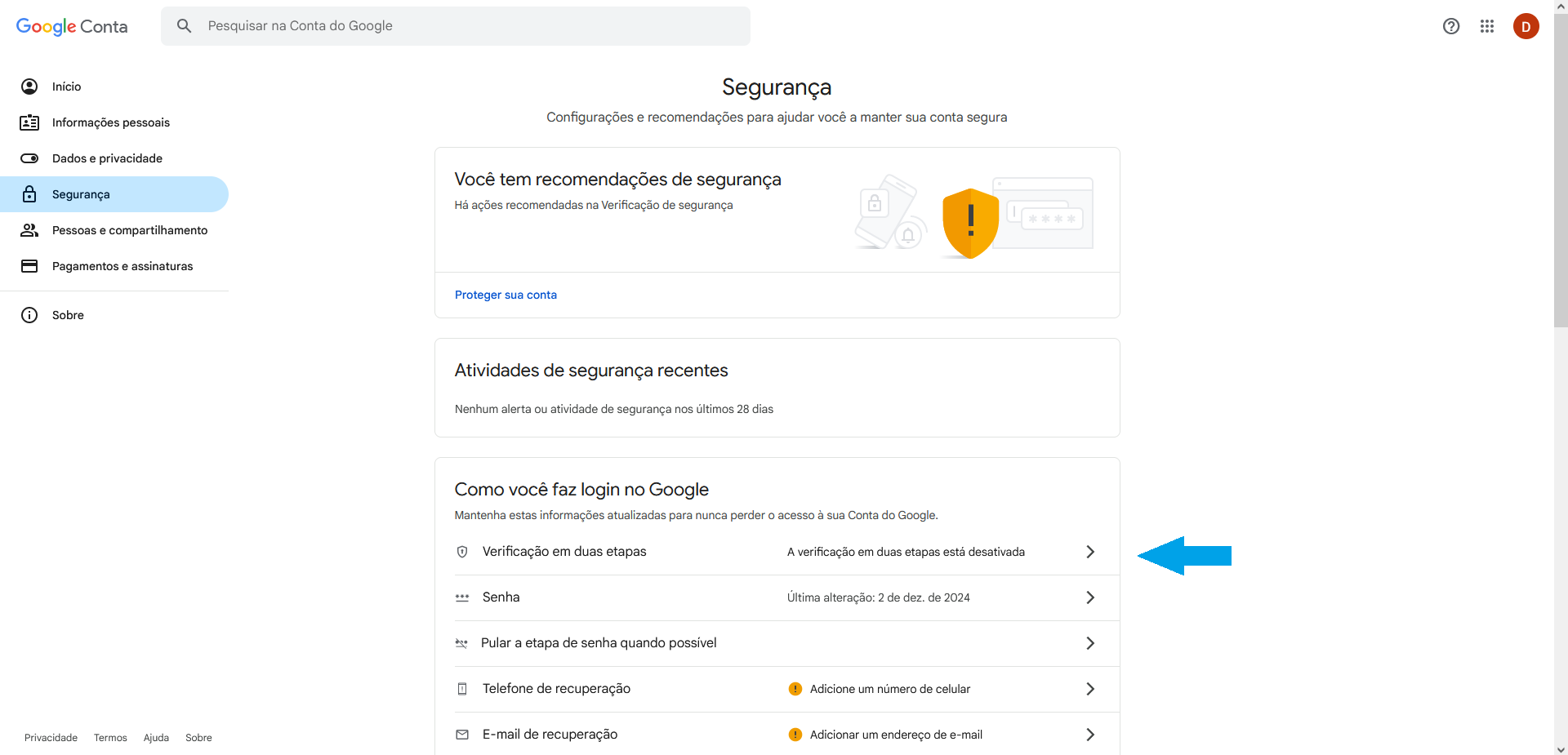The height and width of the screenshot is (755, 1568).
Task: Open Telefone de recuperação via its chevron
Action: [1089, 689]
